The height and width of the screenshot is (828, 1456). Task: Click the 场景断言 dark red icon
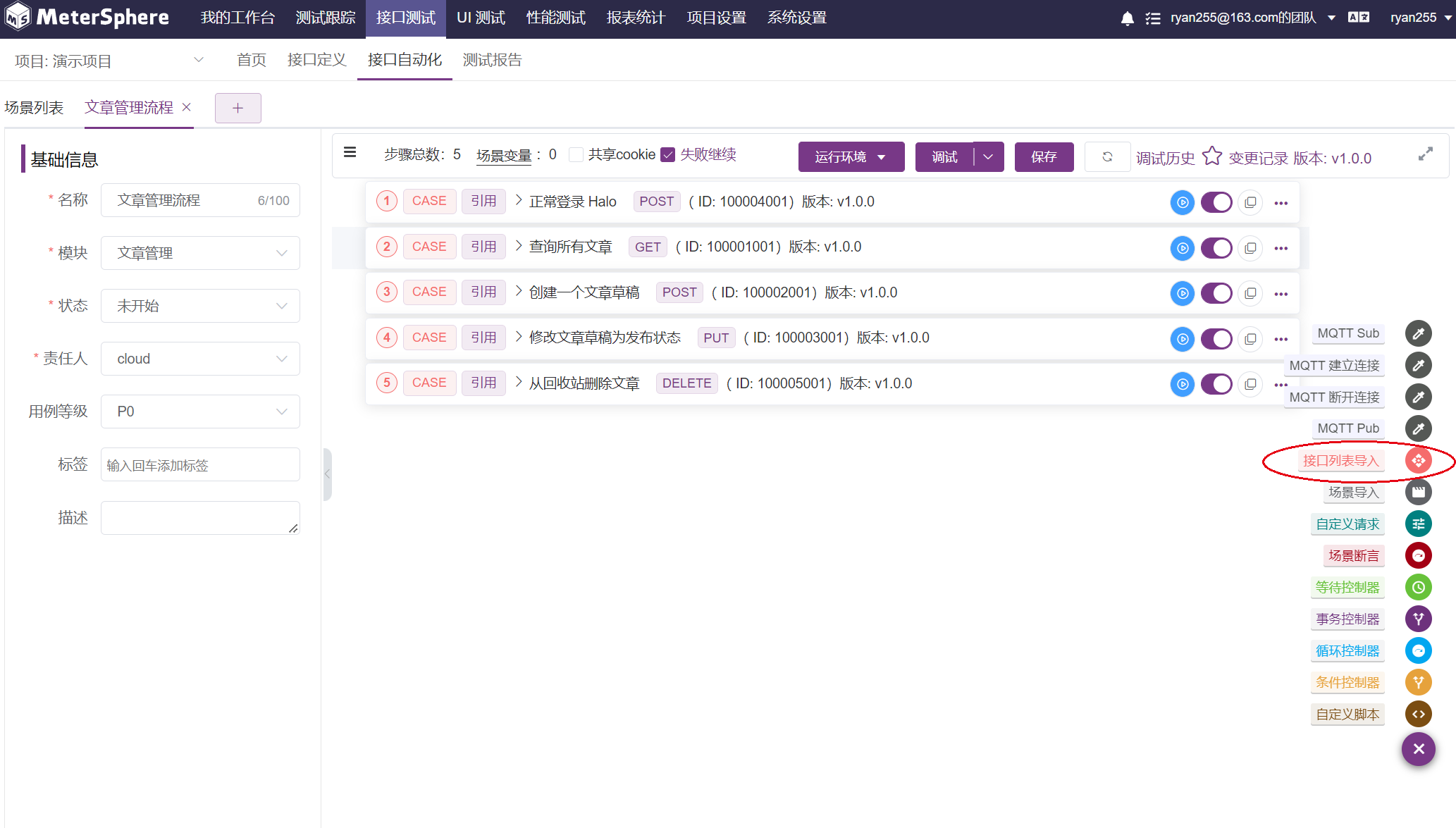[x=1418, y=555]
